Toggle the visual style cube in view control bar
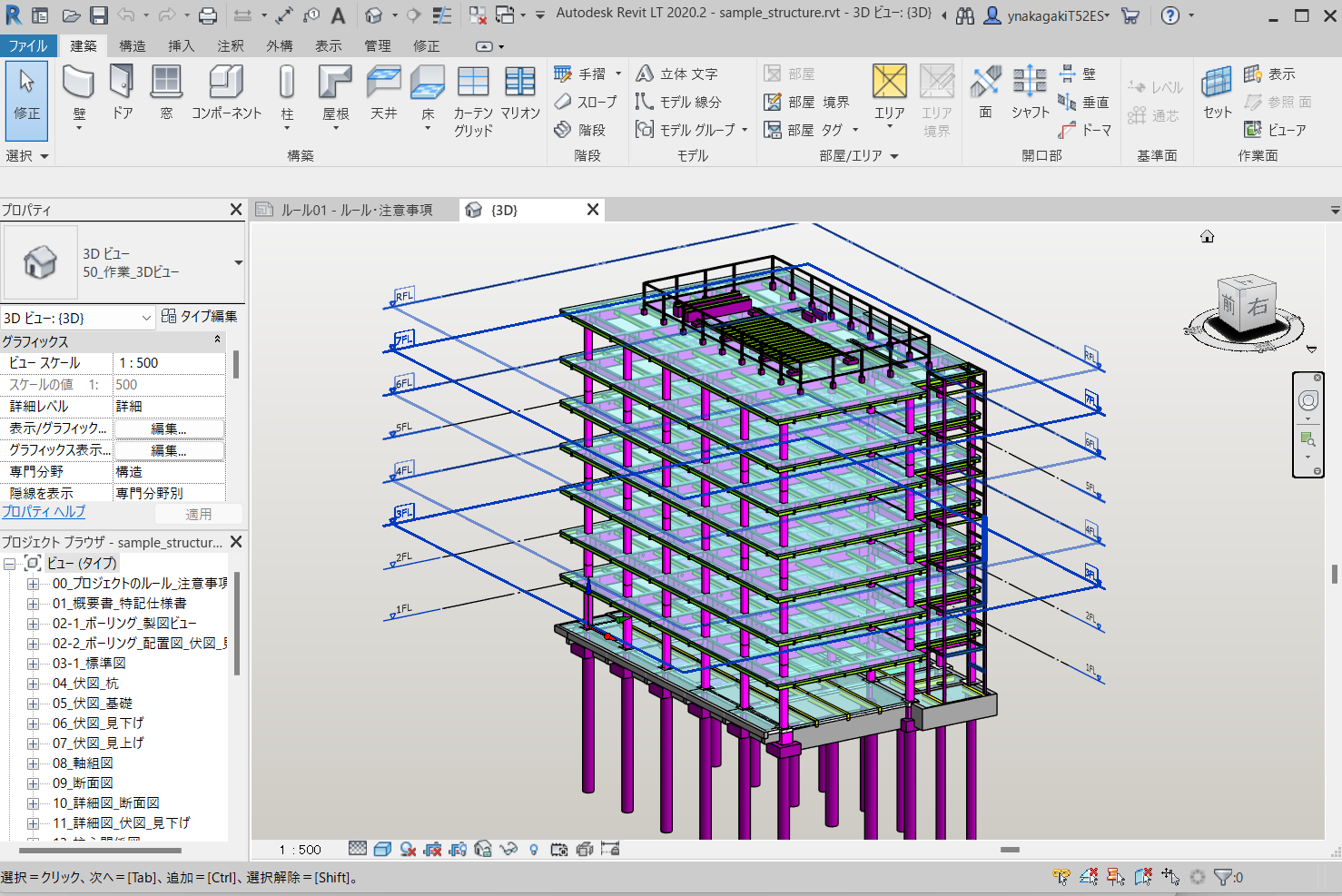This screenshot has width=1342, height=896. click(x=383, y=849)
